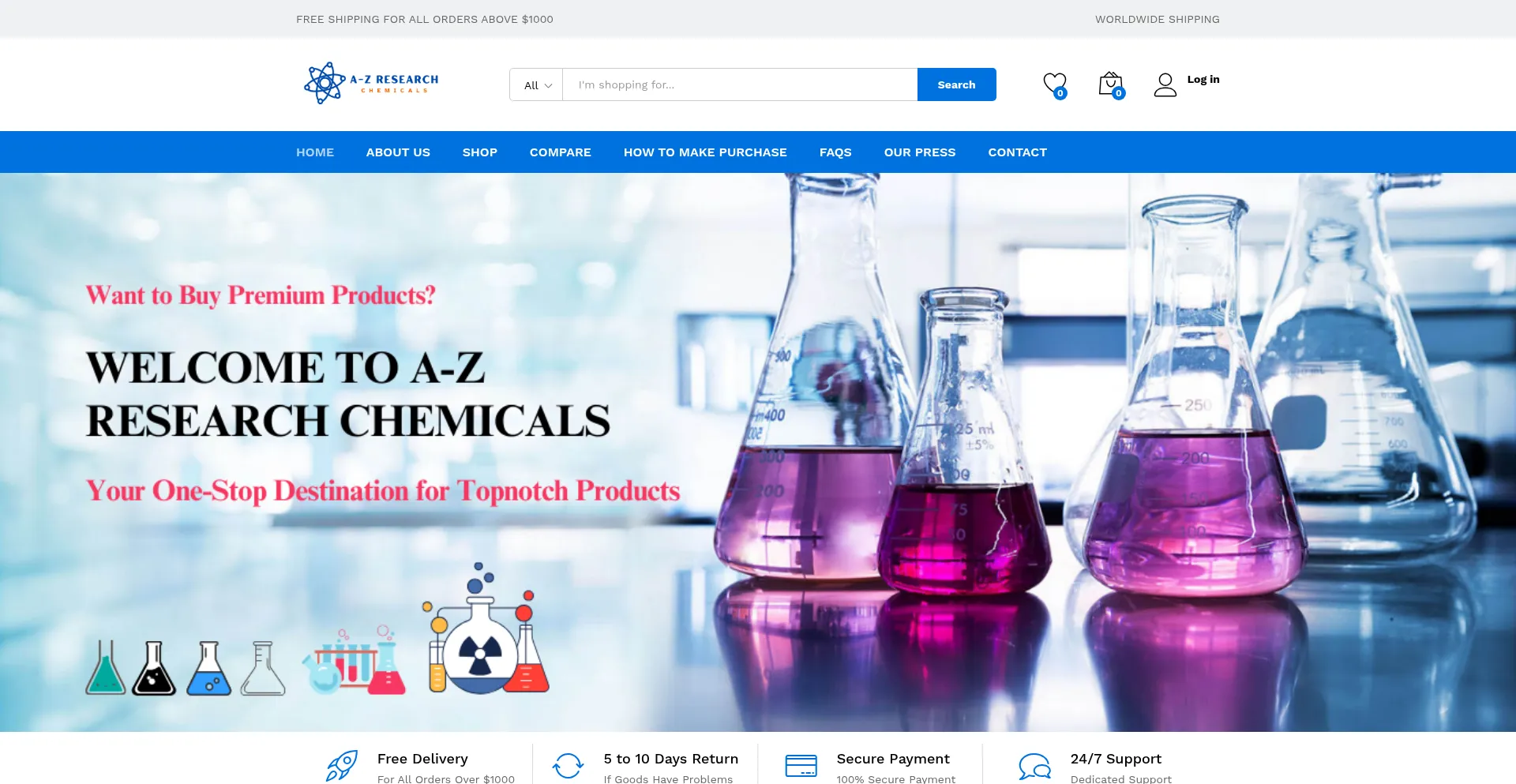Click the Log in link
1516x784 pixels.
pos(1203,79)
